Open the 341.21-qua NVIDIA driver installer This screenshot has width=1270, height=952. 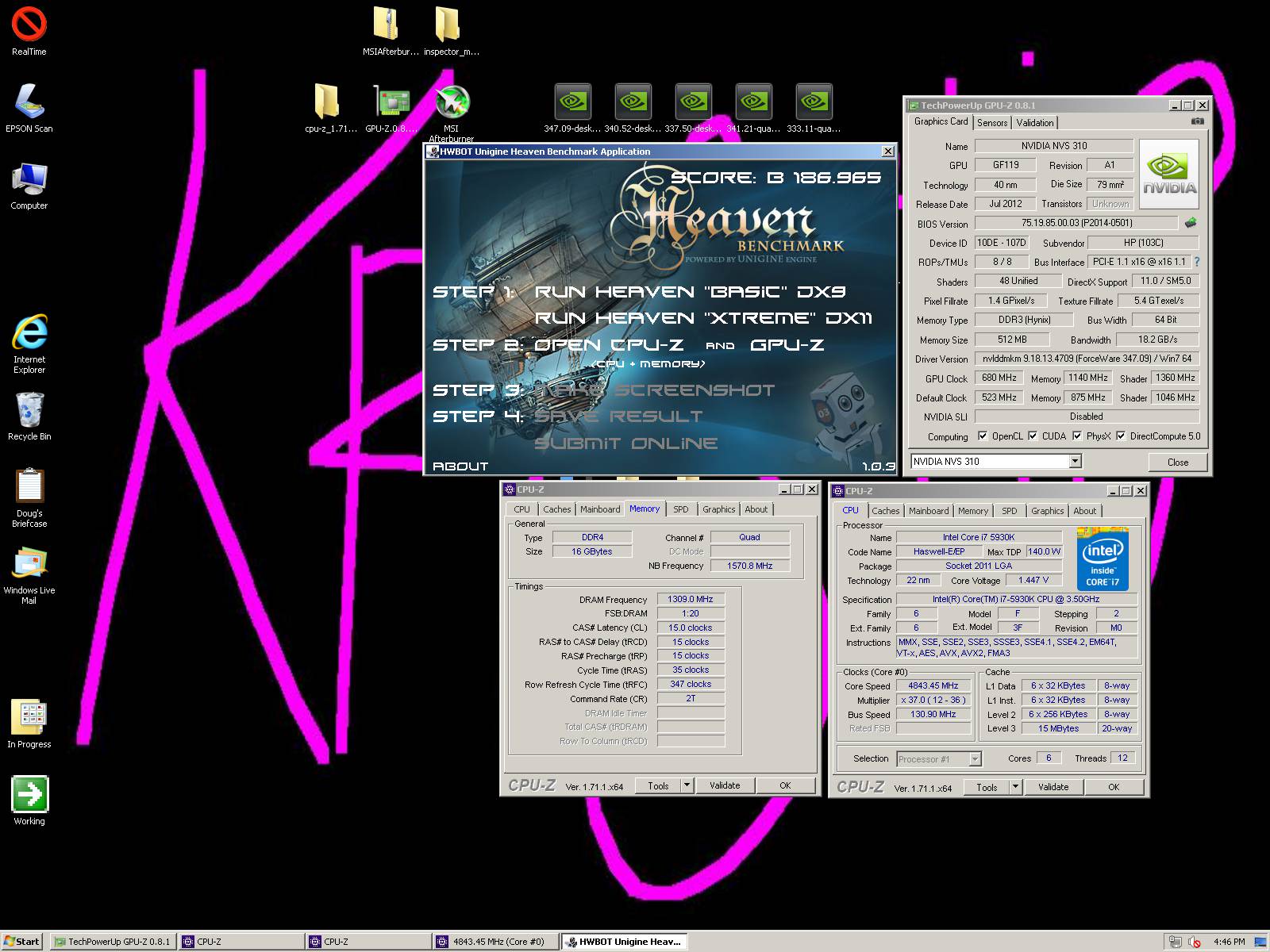753,108
